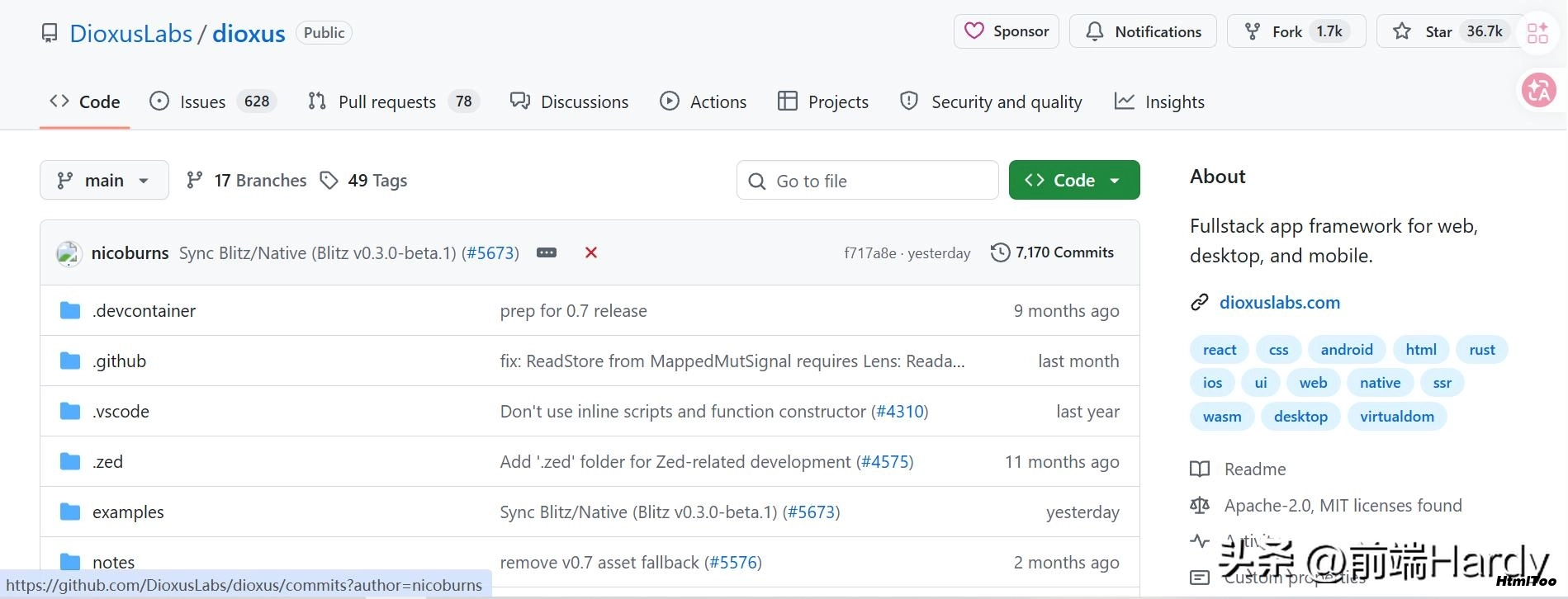Open Security and quality tab
The image size is (1568, 599).
click(x=991, y=101)
